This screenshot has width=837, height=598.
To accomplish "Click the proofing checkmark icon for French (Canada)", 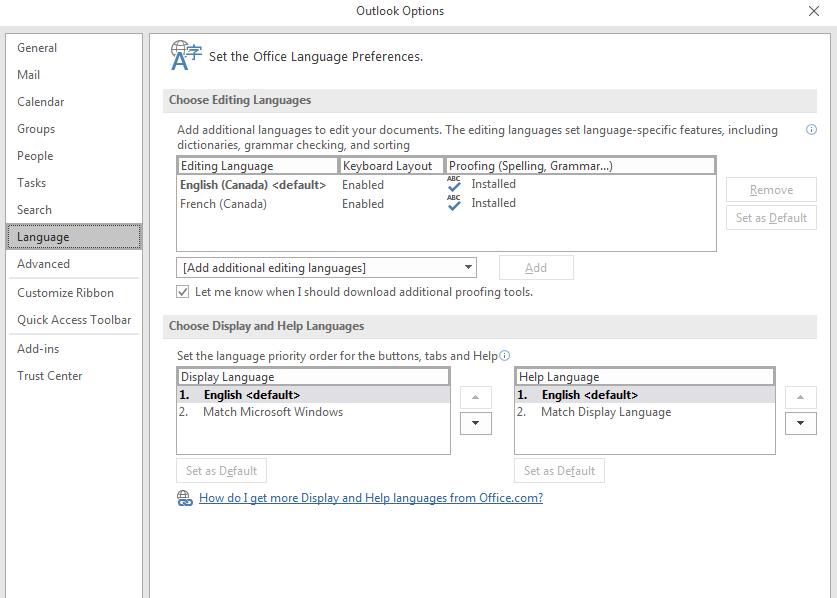I will (454, 203).
